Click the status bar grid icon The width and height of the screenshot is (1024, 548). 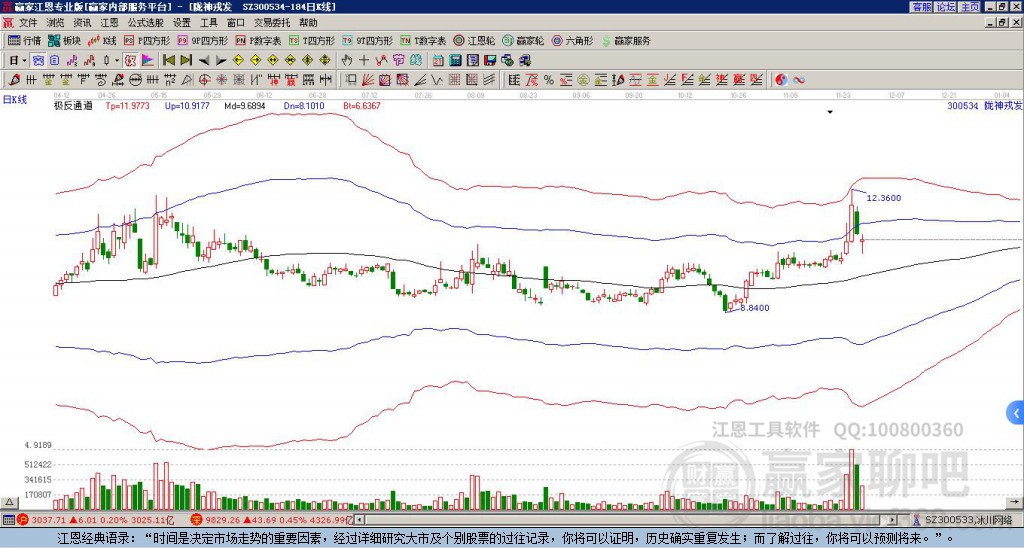(8, 520)
